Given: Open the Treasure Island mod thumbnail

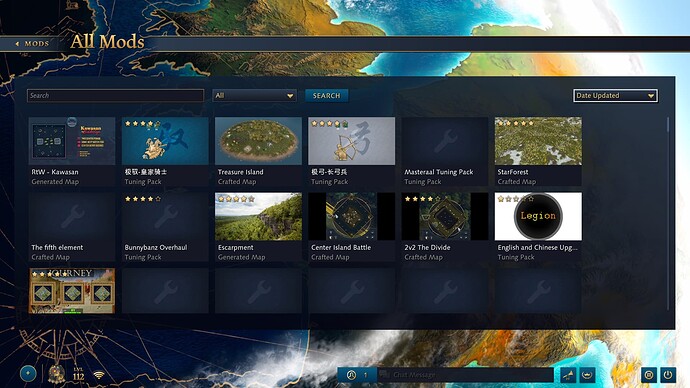Looking at the screenshot, I should pyautogui.click(x=258, y=141).
